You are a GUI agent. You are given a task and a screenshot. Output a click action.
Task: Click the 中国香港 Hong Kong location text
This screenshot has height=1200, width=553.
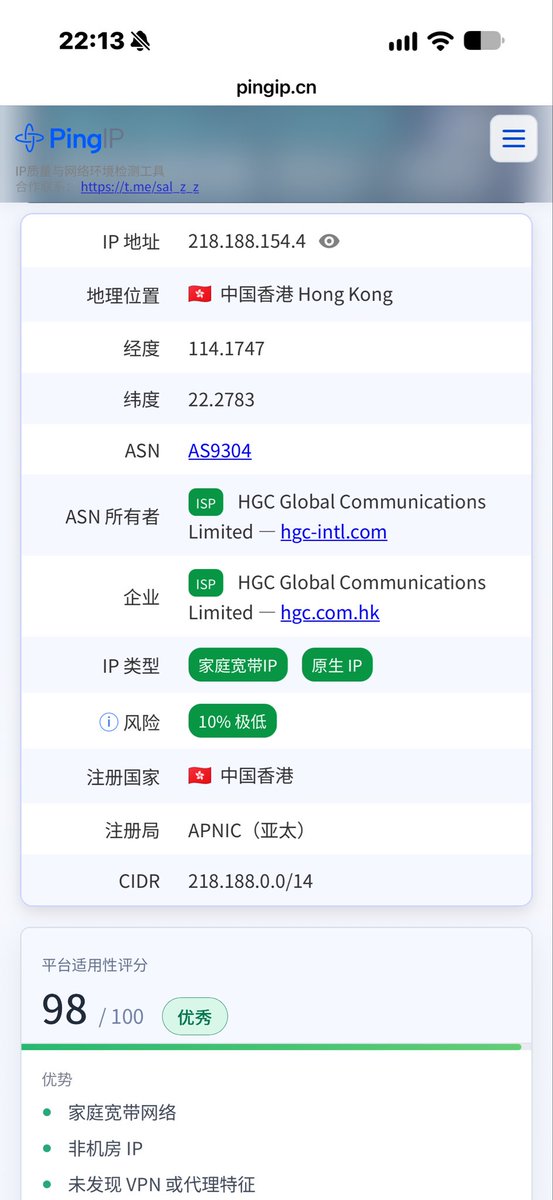(307, 294)
